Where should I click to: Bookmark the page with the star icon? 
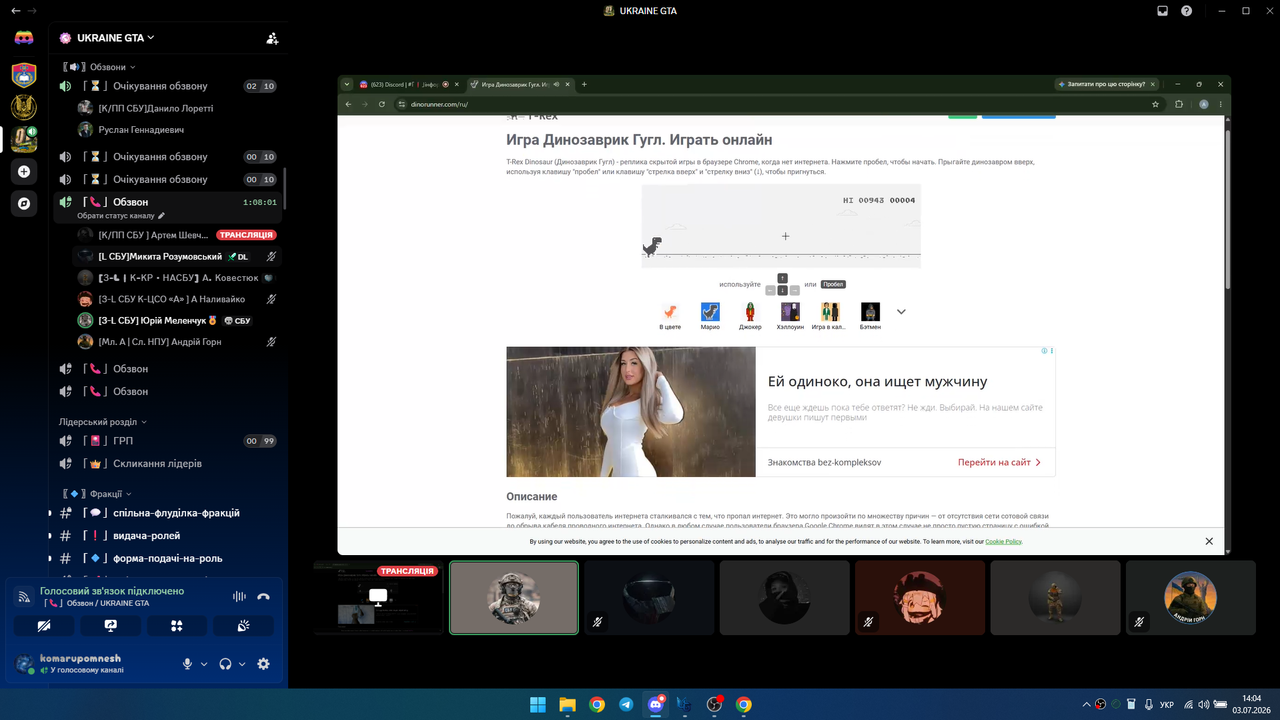[x=1156, y=104]
